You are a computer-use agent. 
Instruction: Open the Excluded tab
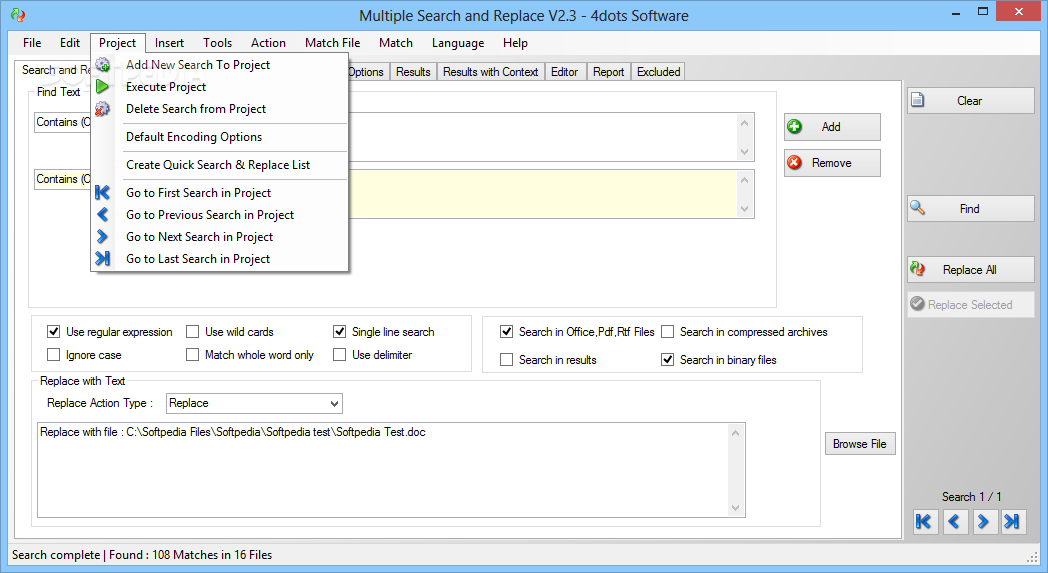(658, 72)
